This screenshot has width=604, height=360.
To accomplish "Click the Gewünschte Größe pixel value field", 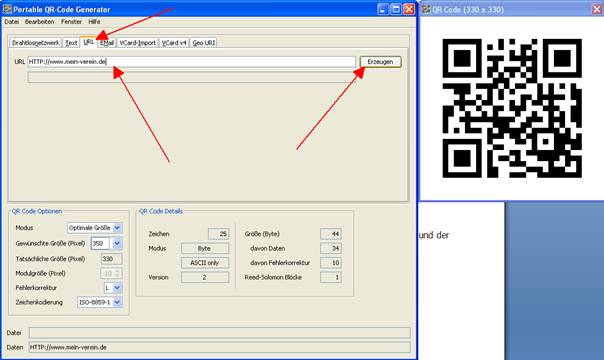I will pos(100,243).
